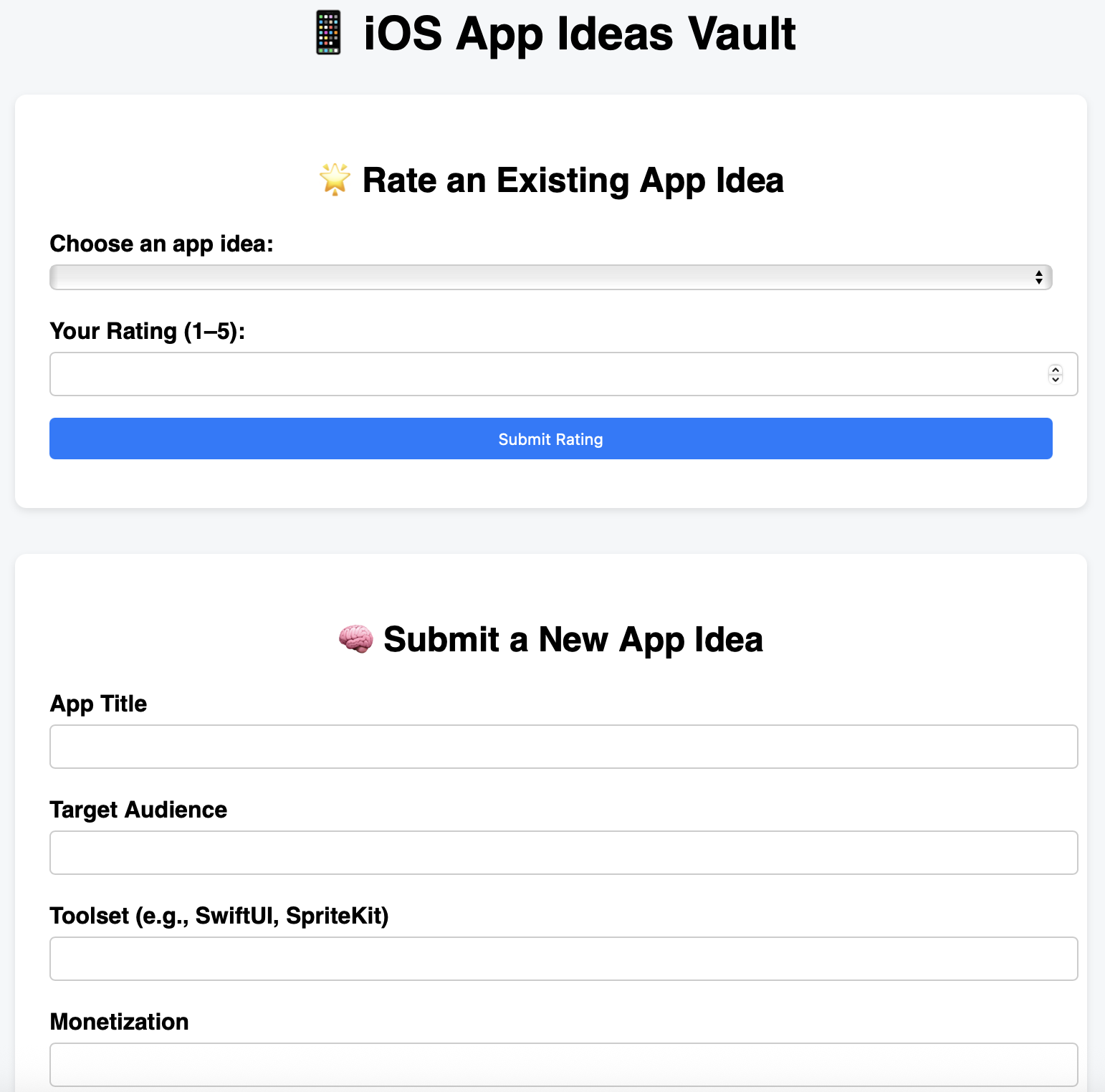Select the Target Audience text box
Image resolution: width=1105 pixels, height=1092 pixels.
click(x=563, y=853)
